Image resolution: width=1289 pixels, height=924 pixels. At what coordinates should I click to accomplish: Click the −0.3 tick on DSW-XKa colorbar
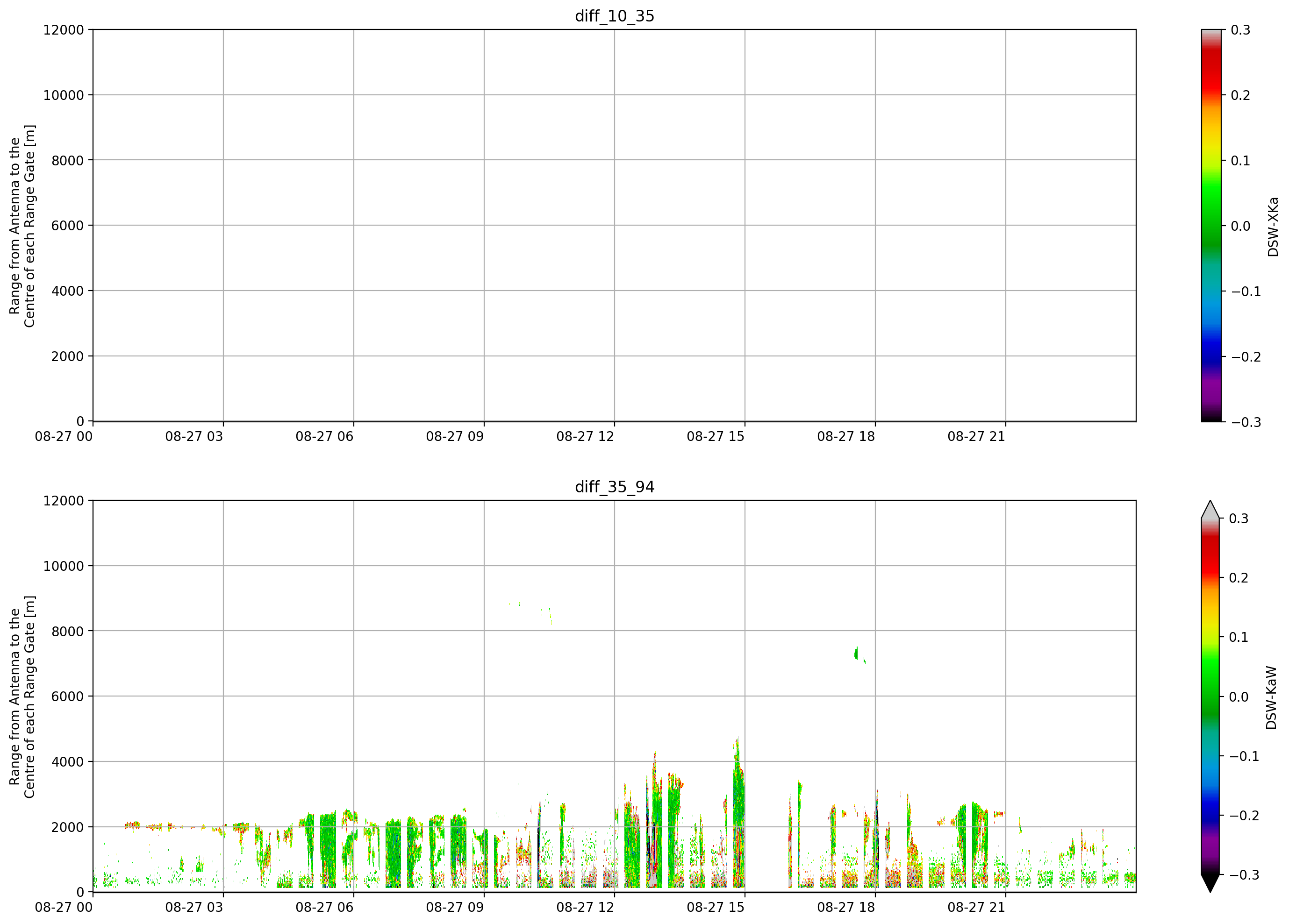[1246, 422]
